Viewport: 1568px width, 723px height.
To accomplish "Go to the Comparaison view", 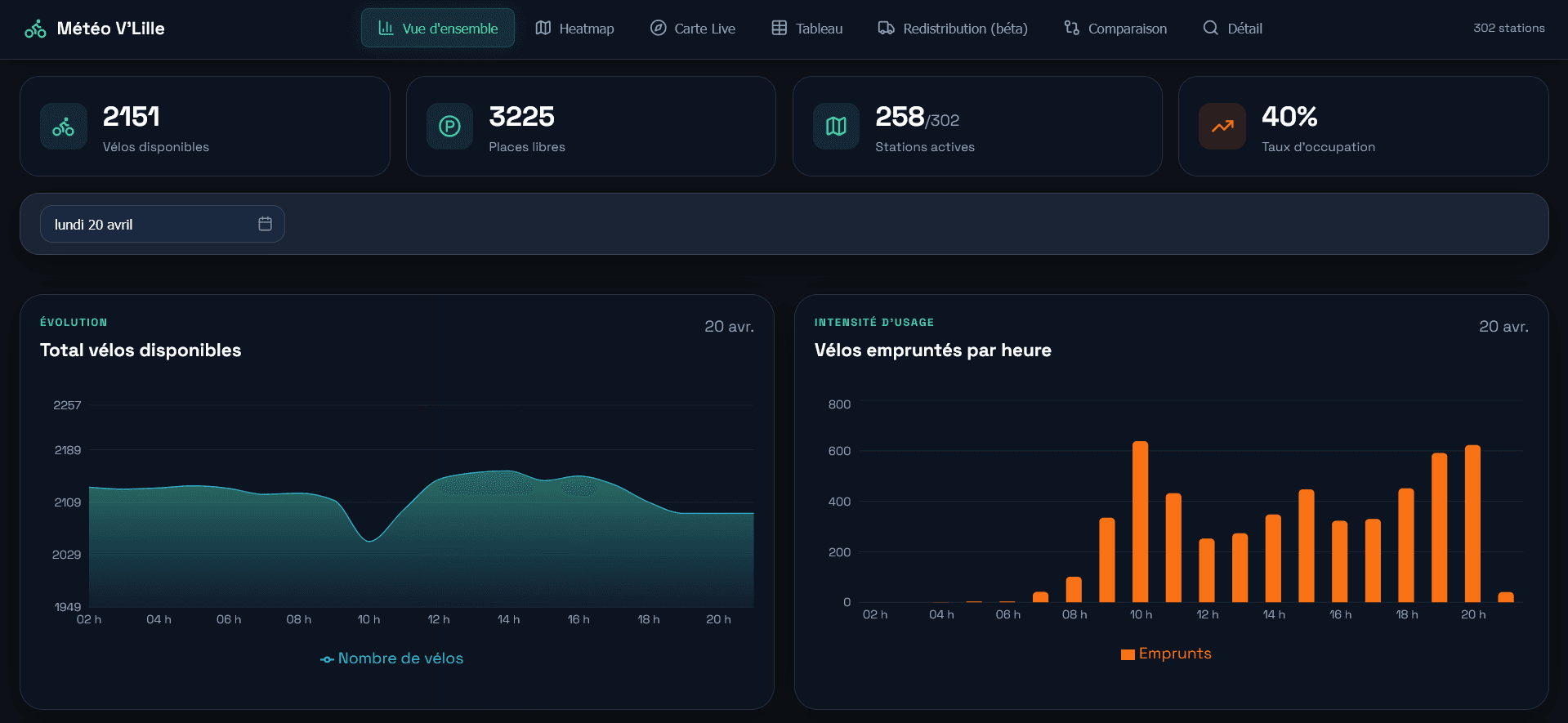I will 1115,29.
